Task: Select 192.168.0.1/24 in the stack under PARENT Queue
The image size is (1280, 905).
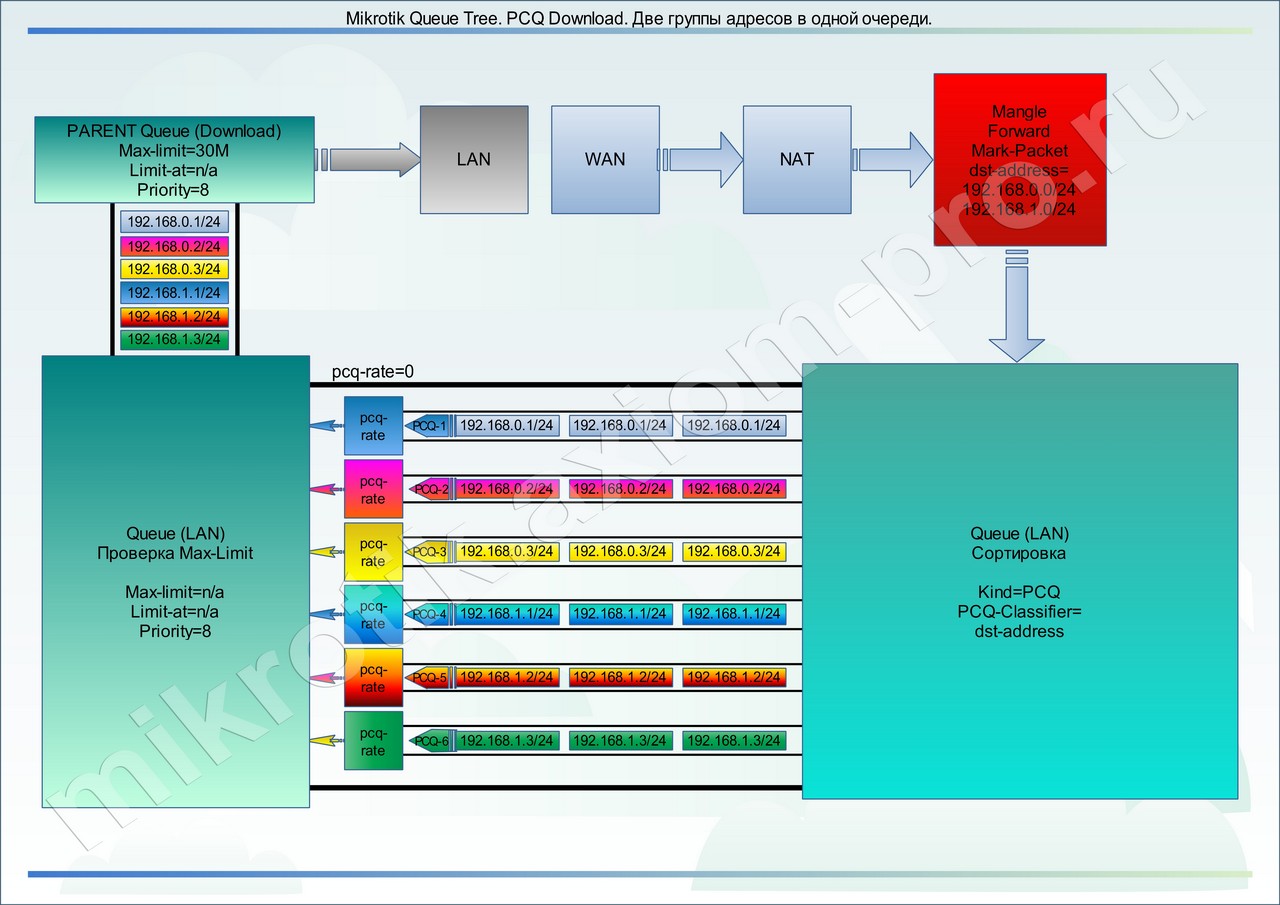Action: [174, 221]
